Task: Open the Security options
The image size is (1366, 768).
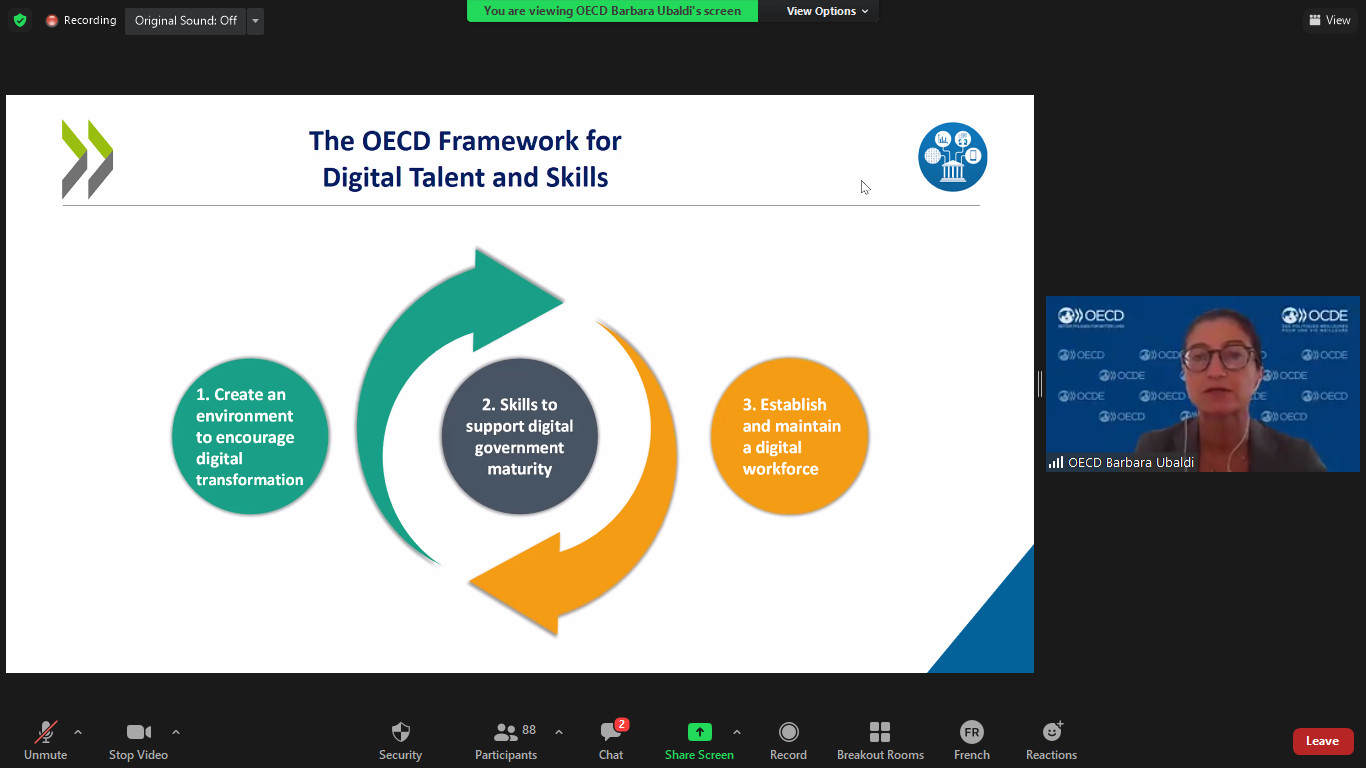Action: click(401, 741)
